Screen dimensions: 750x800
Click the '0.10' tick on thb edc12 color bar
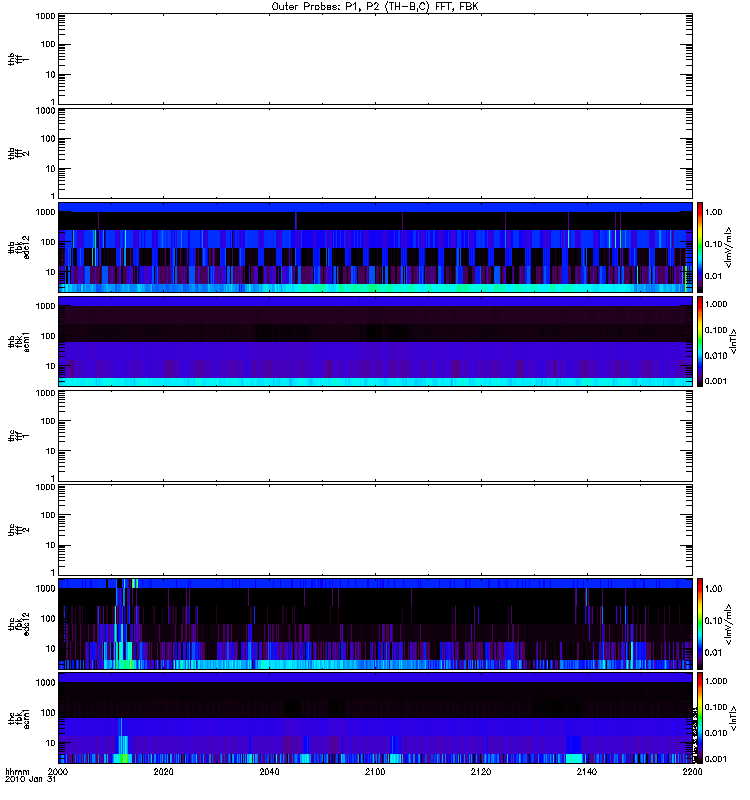[x=713, y=244]
